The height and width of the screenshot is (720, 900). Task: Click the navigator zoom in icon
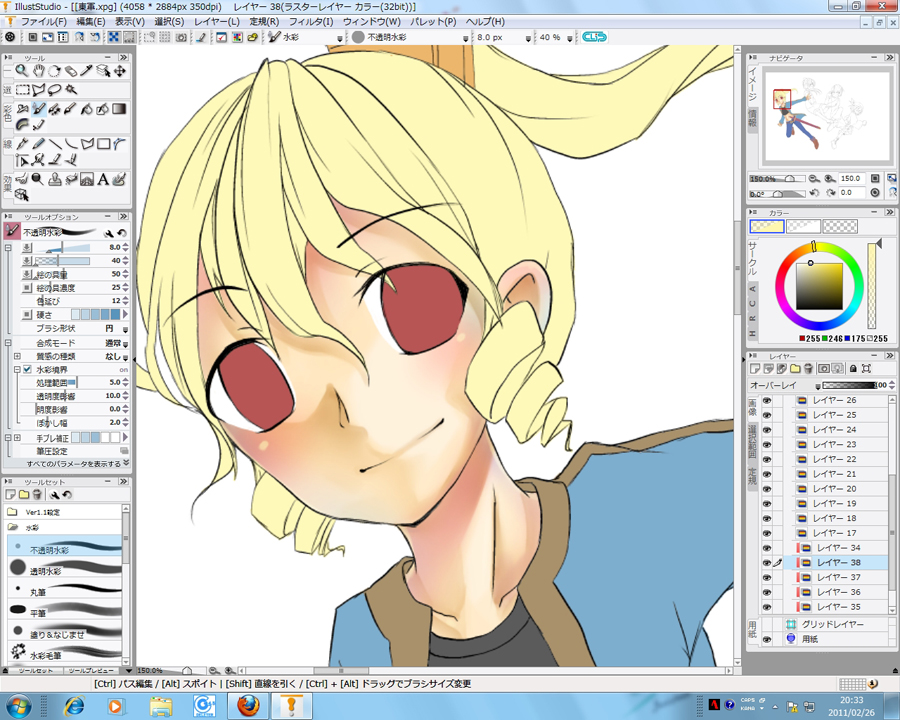click(x=830, y=179)
